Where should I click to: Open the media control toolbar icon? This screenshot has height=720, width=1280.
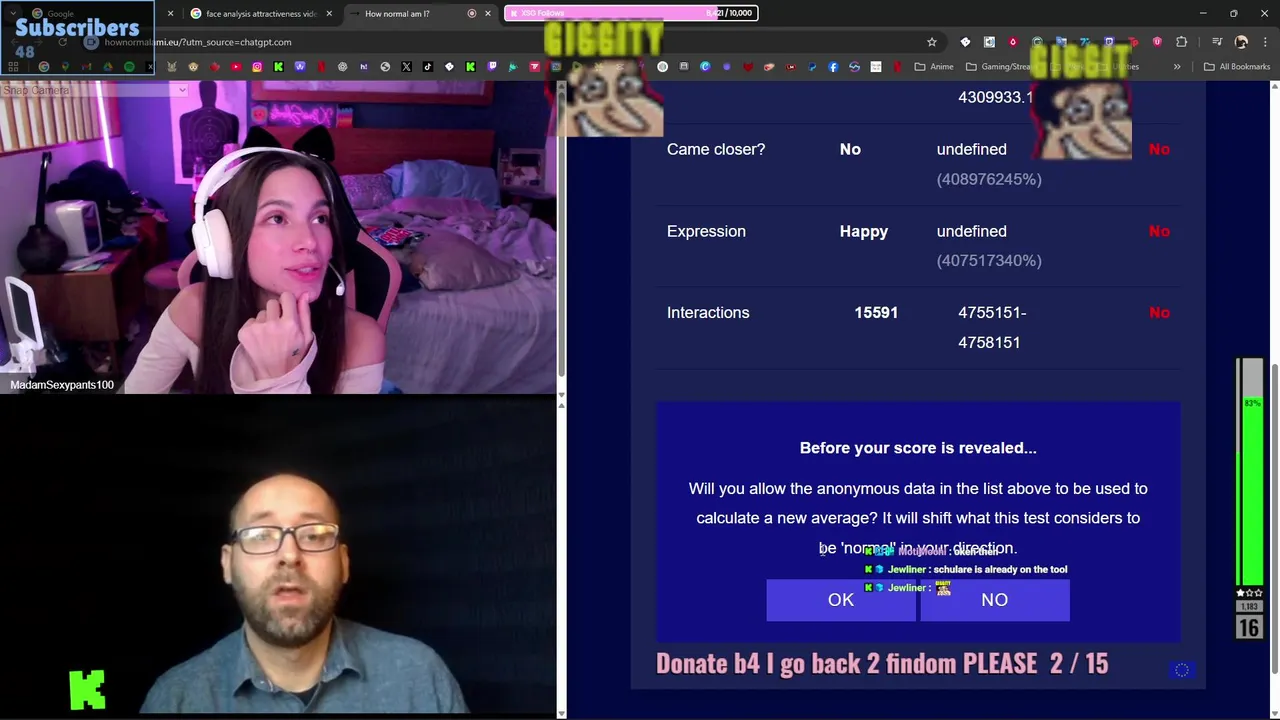tap(1217, 42)
